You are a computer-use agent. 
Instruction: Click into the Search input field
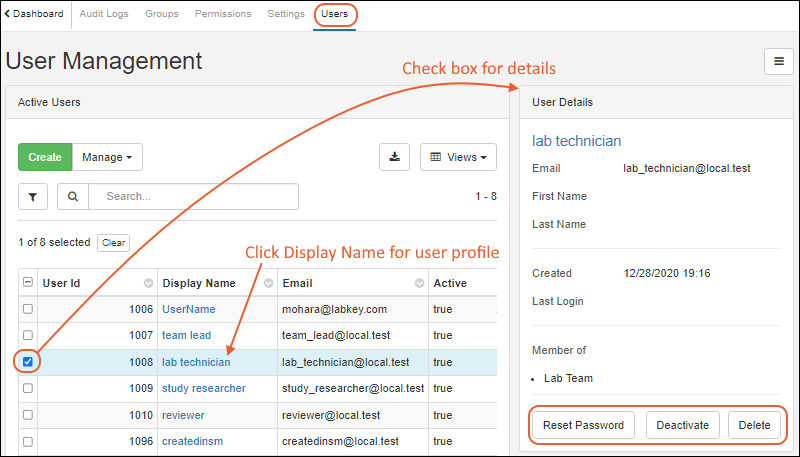pos(193,197)
